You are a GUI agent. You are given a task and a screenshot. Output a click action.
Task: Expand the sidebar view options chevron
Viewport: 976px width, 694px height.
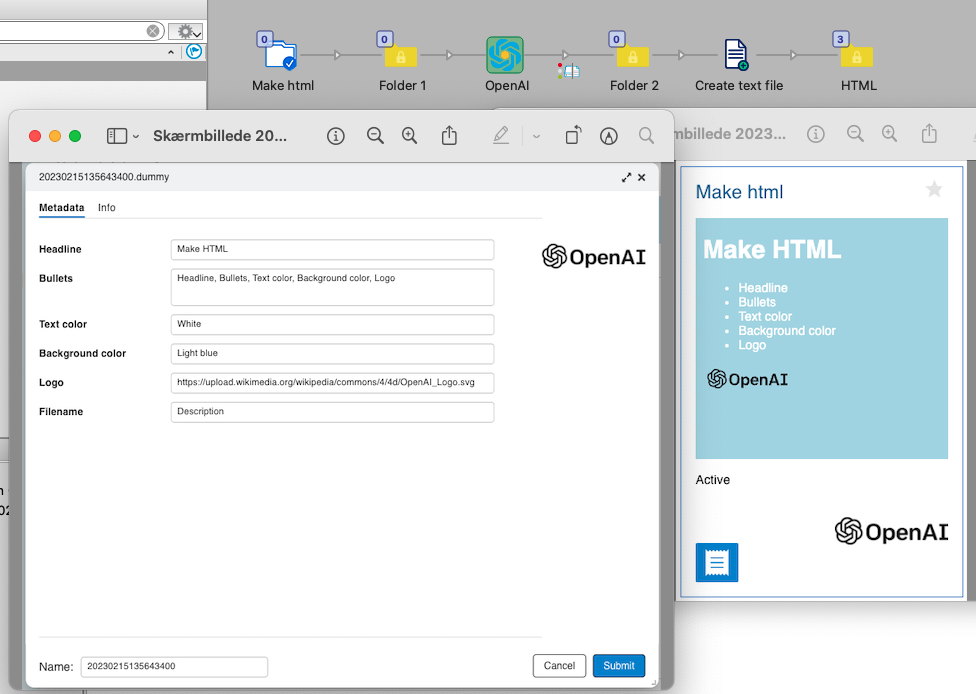coord(136,137)
